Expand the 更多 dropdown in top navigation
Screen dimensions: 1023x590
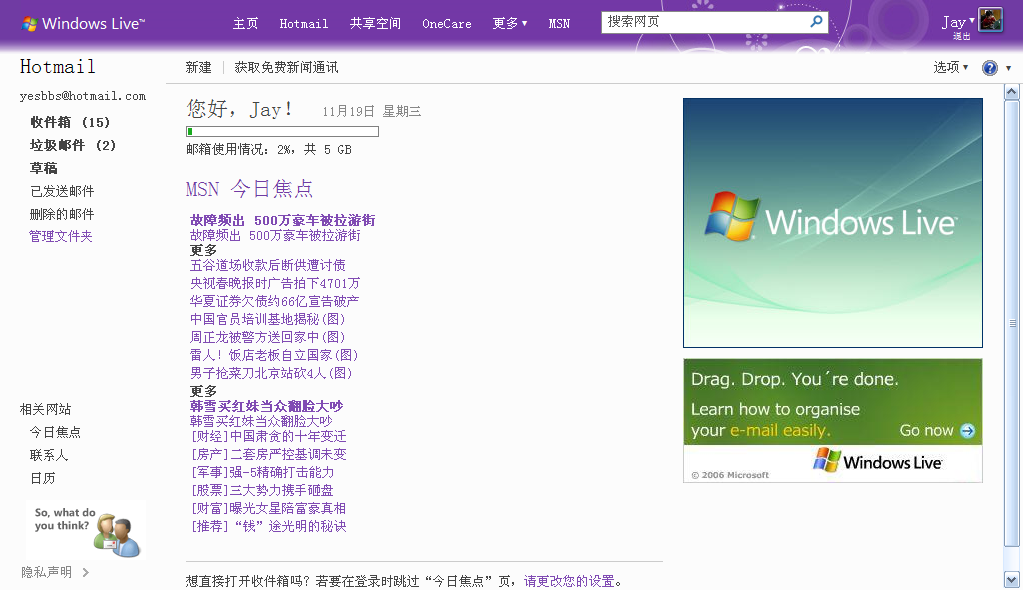coord(510,23)
